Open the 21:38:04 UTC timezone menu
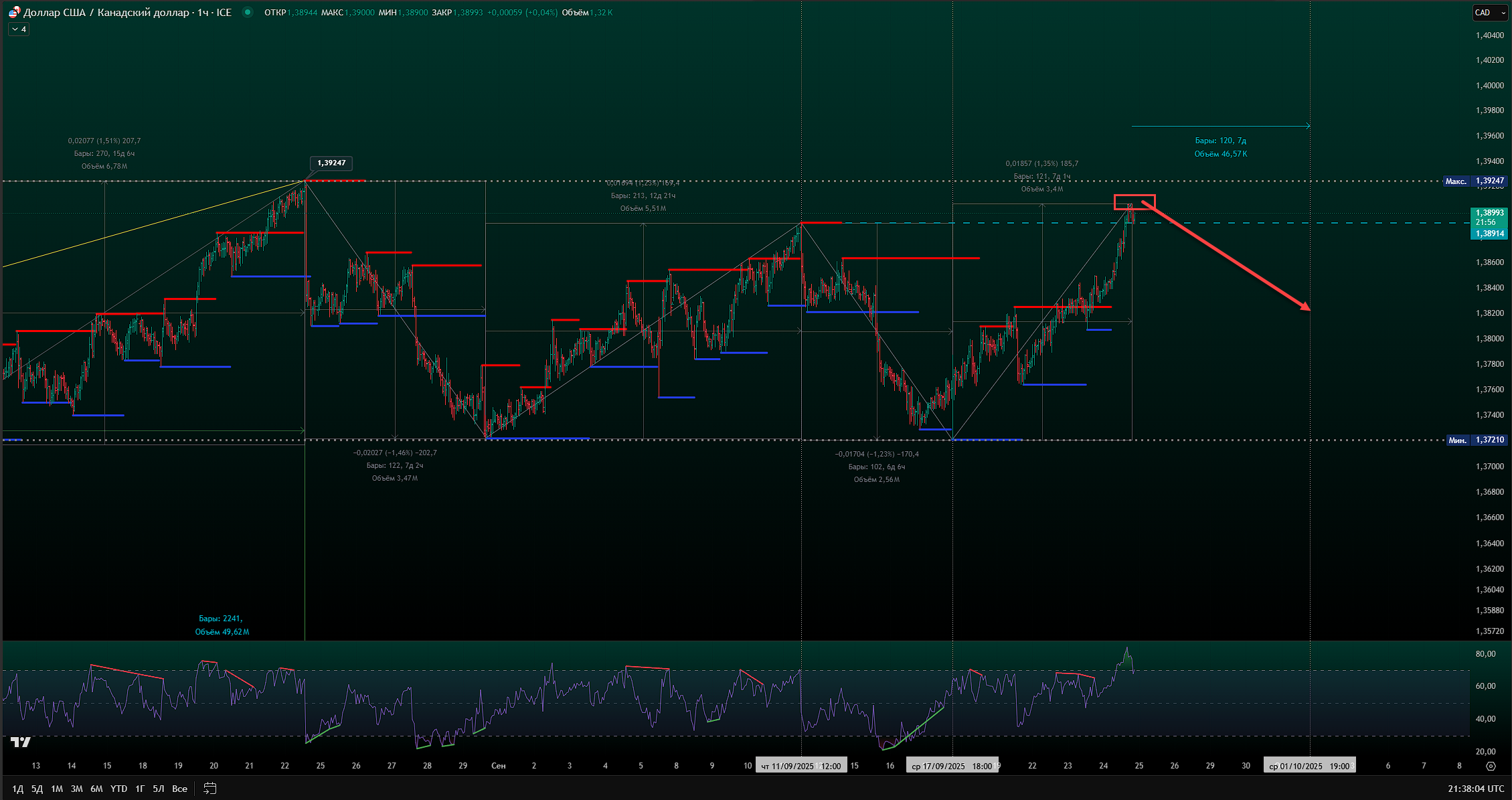This screenshot has height=800, width=1512. click(1476, 789)
